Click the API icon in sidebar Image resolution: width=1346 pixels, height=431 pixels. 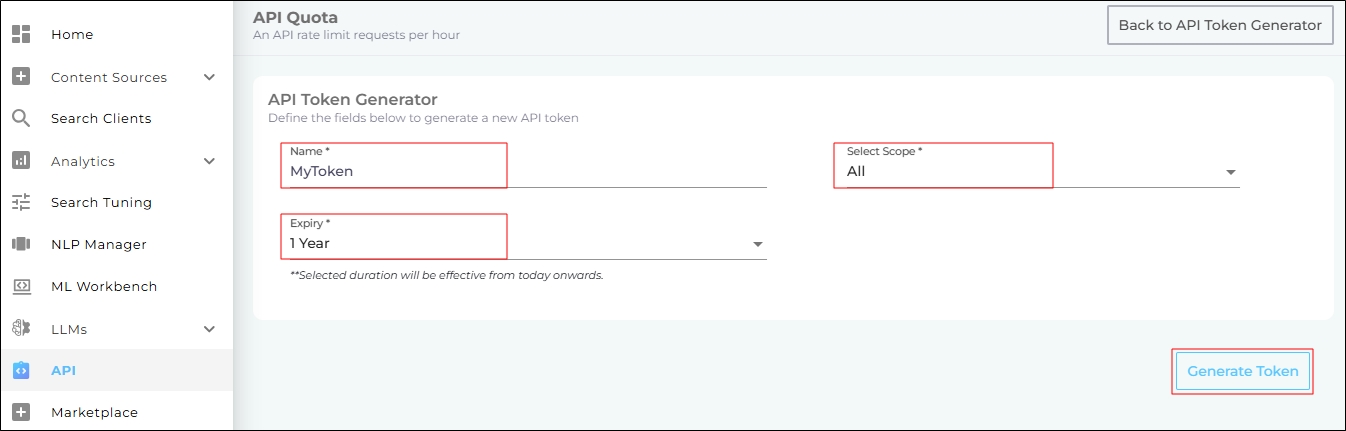(x=21, y=370)
